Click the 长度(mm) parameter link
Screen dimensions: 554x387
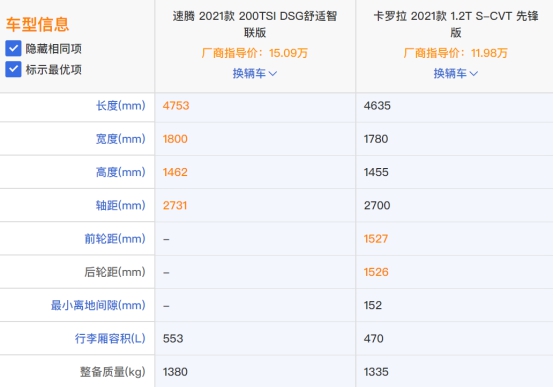click(120, 106)
